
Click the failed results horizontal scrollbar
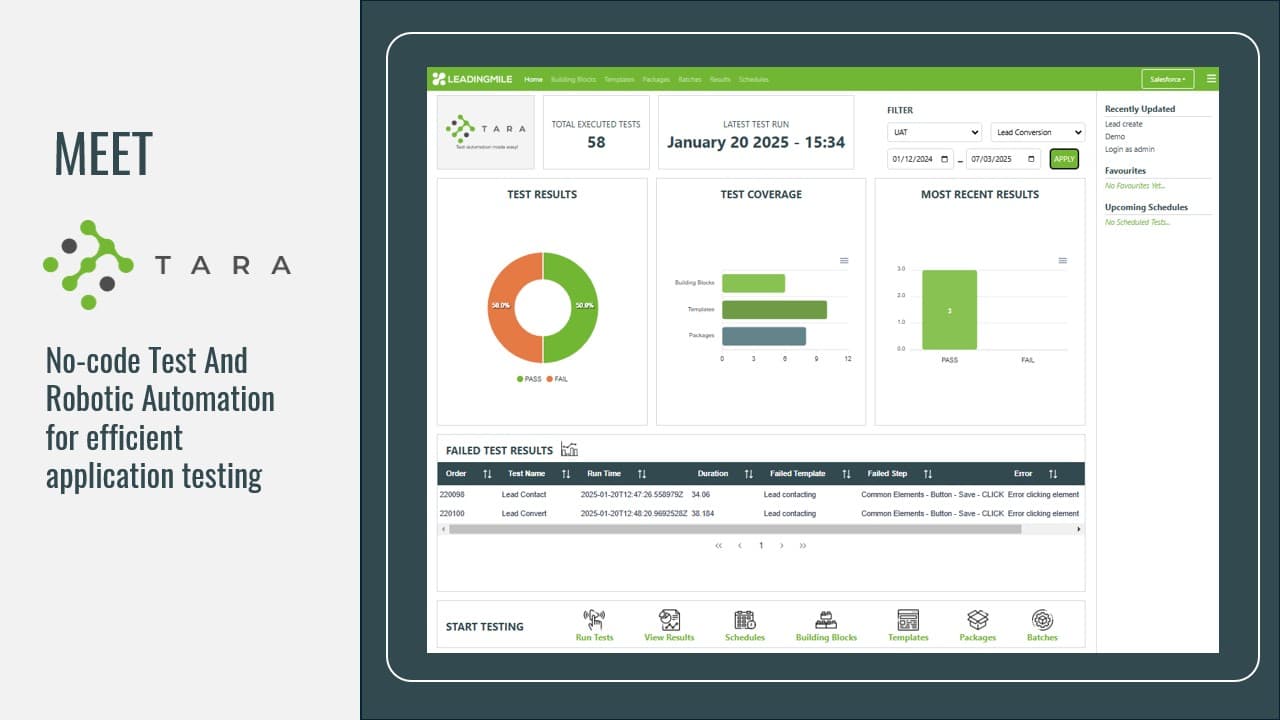[735, 529]
